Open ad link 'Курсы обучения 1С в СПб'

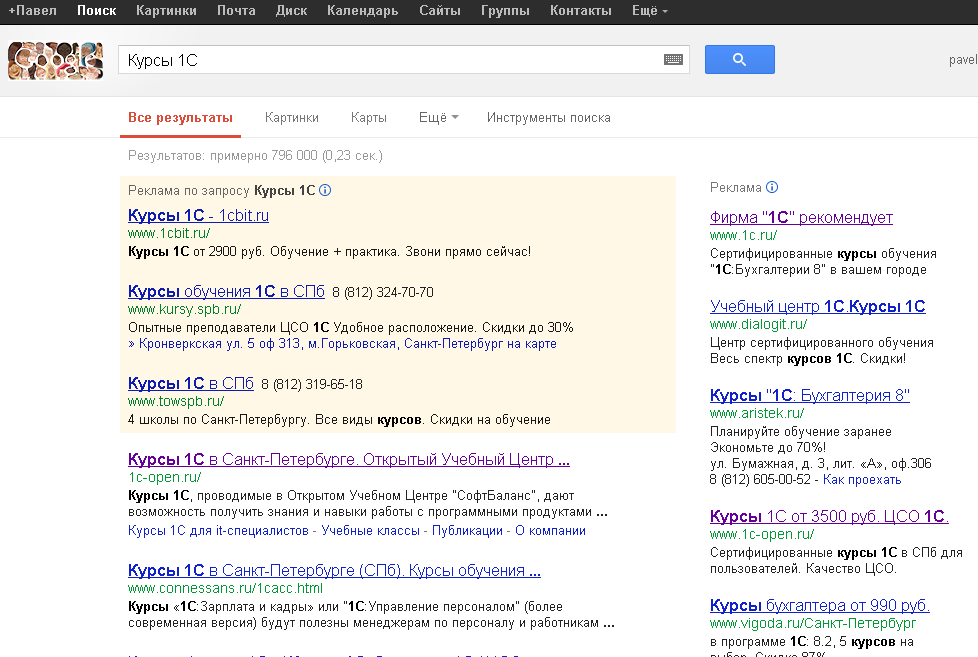click(x=226, y=291)
